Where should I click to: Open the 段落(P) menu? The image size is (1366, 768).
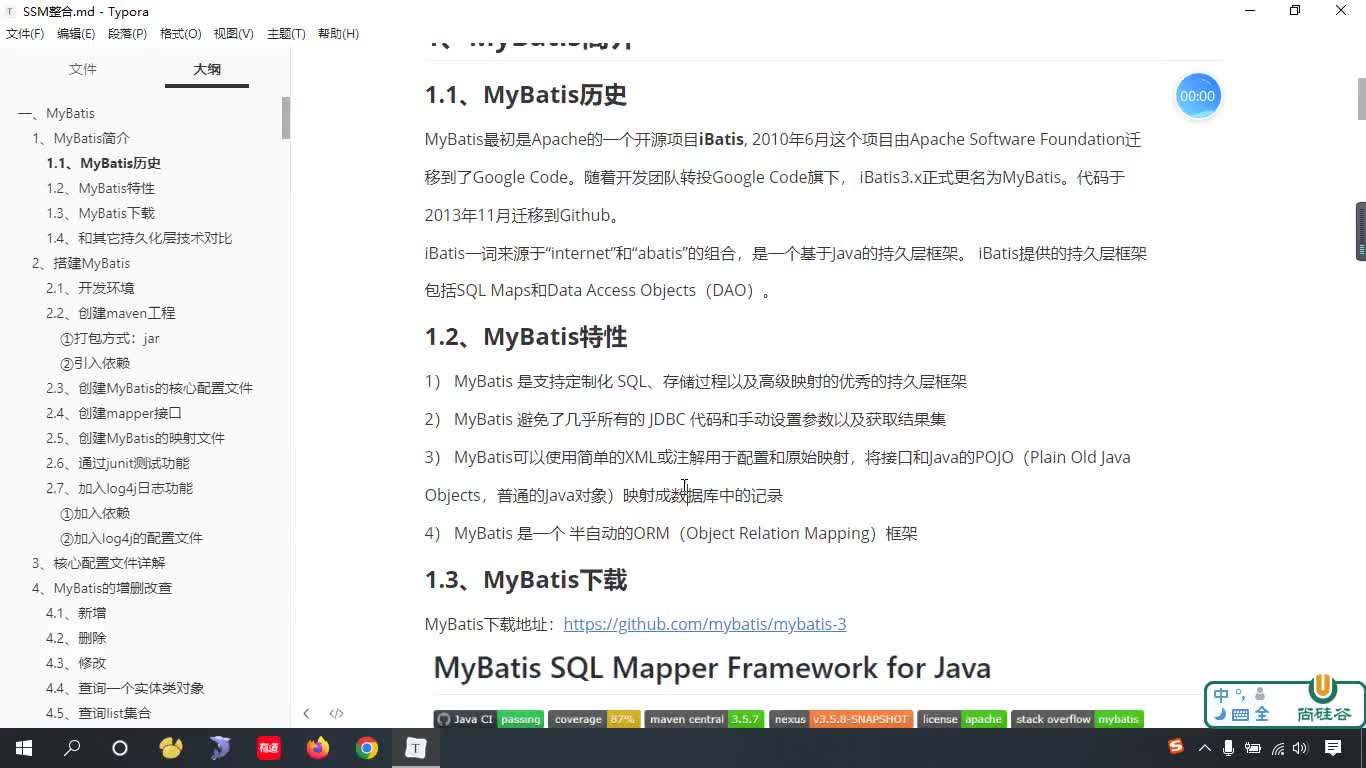coord(127,34)
